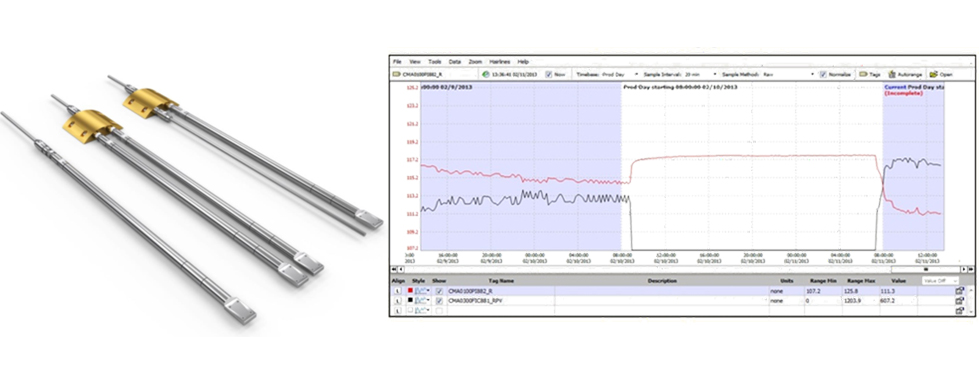This screenshot has width=979, height=373.
Task: Click line style icon of CMA0300FIC881_RPV row
Action: (x=423, y=301)
